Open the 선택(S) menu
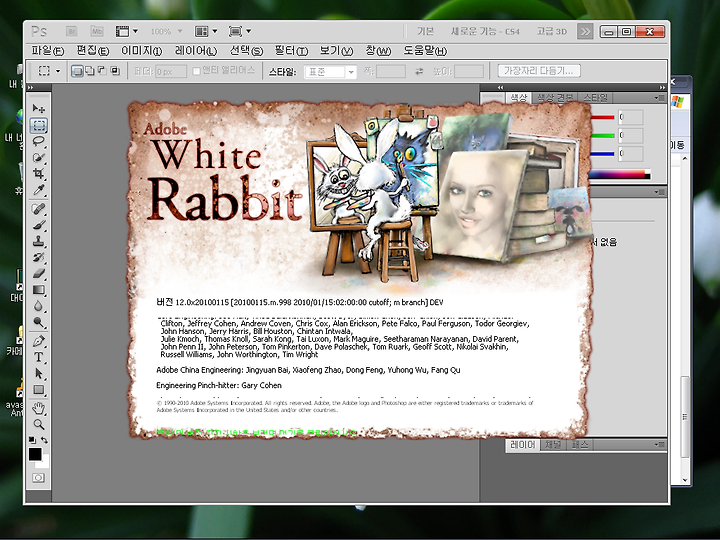The width and height of the screenshot is (720, 540). (246, 51)
